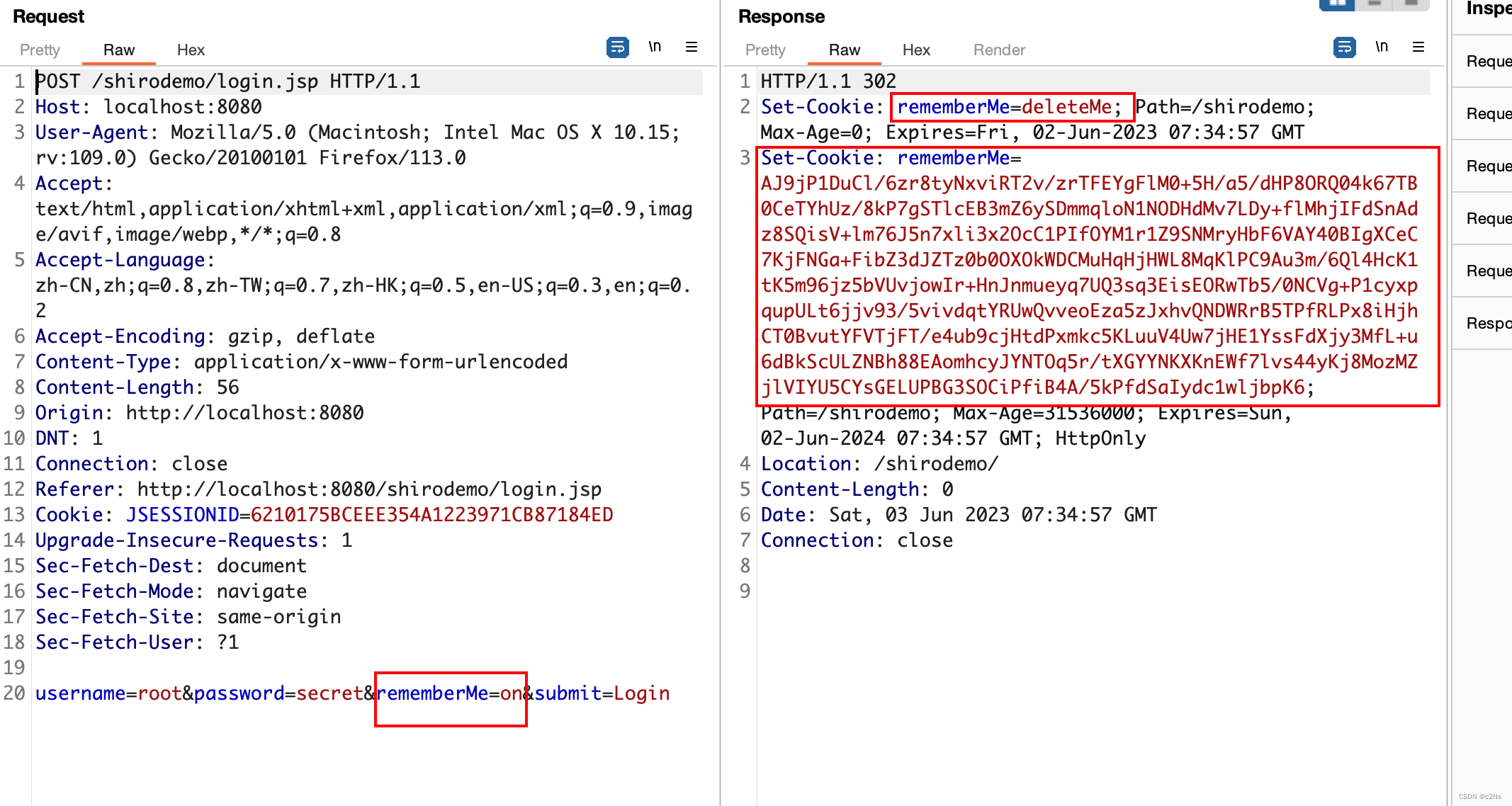1512x806 pixels.
Task: Toggle word wrap icon in Response panel
Action: click(x=1344, y=47)
